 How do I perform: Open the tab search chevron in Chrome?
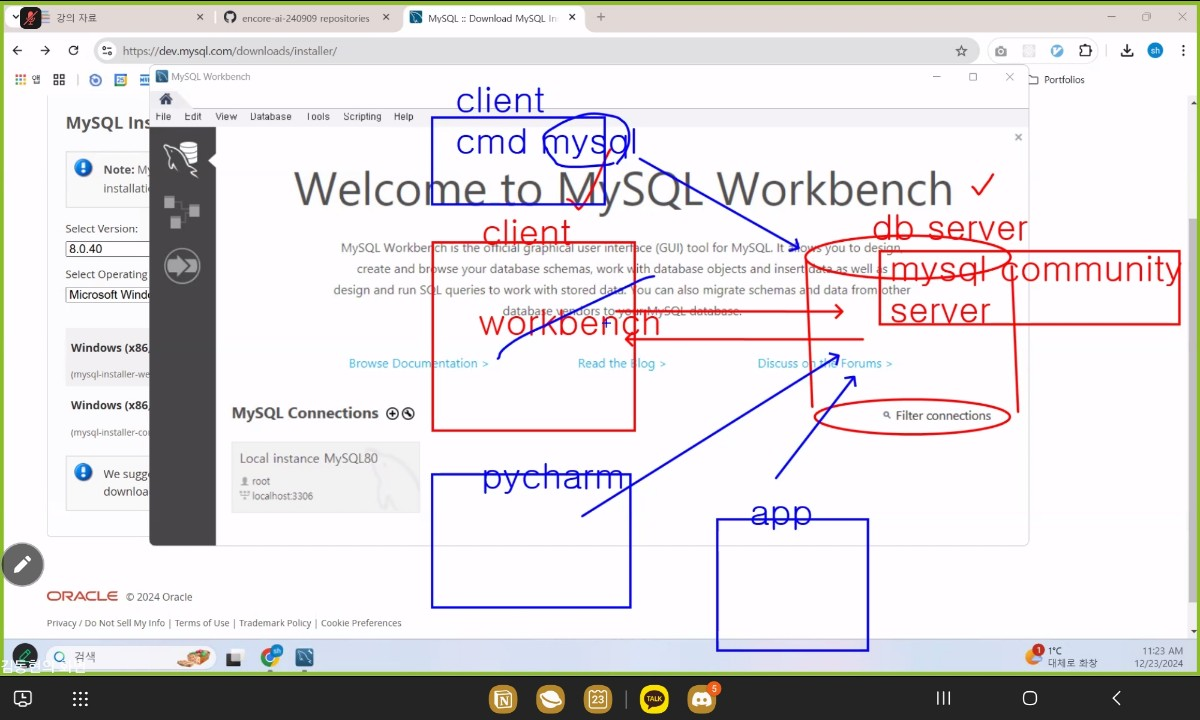click(15, 17)
